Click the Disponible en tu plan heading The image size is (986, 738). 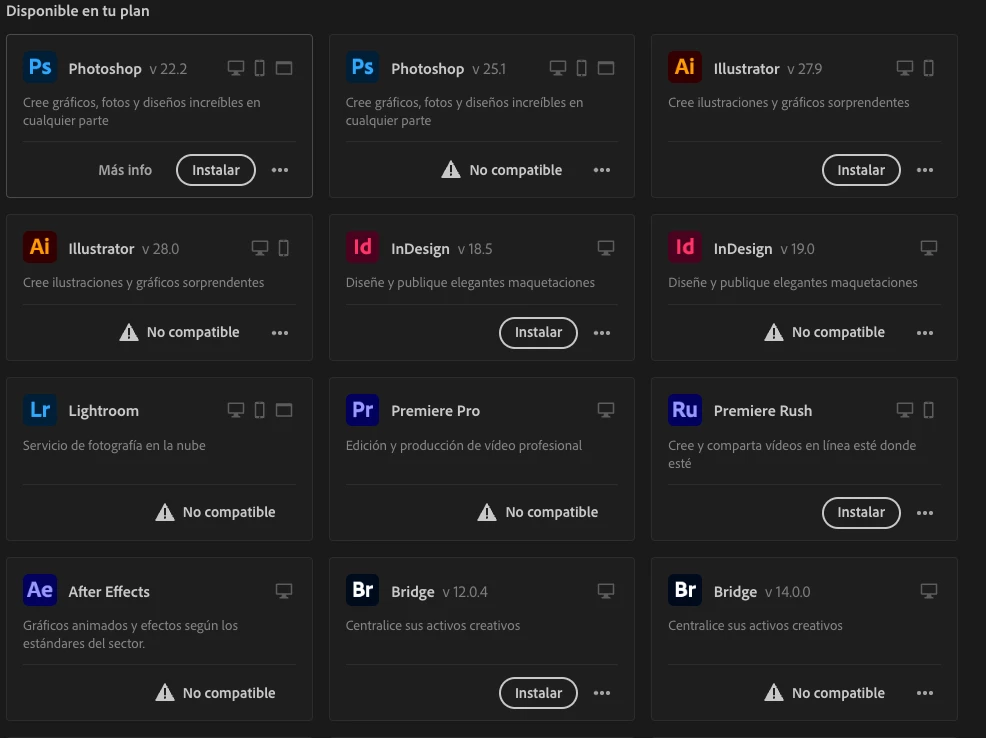pyautogui.click(x=78, y=11)
